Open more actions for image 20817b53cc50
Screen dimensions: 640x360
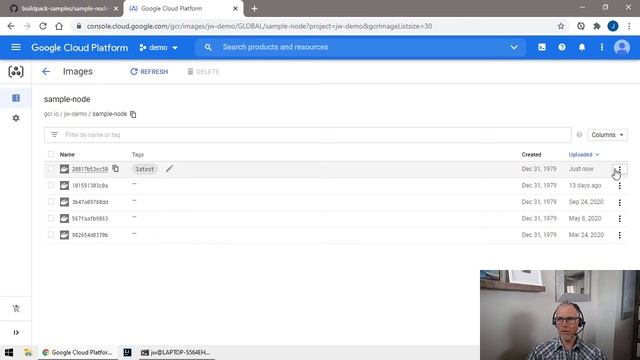(x=620, y=169)
